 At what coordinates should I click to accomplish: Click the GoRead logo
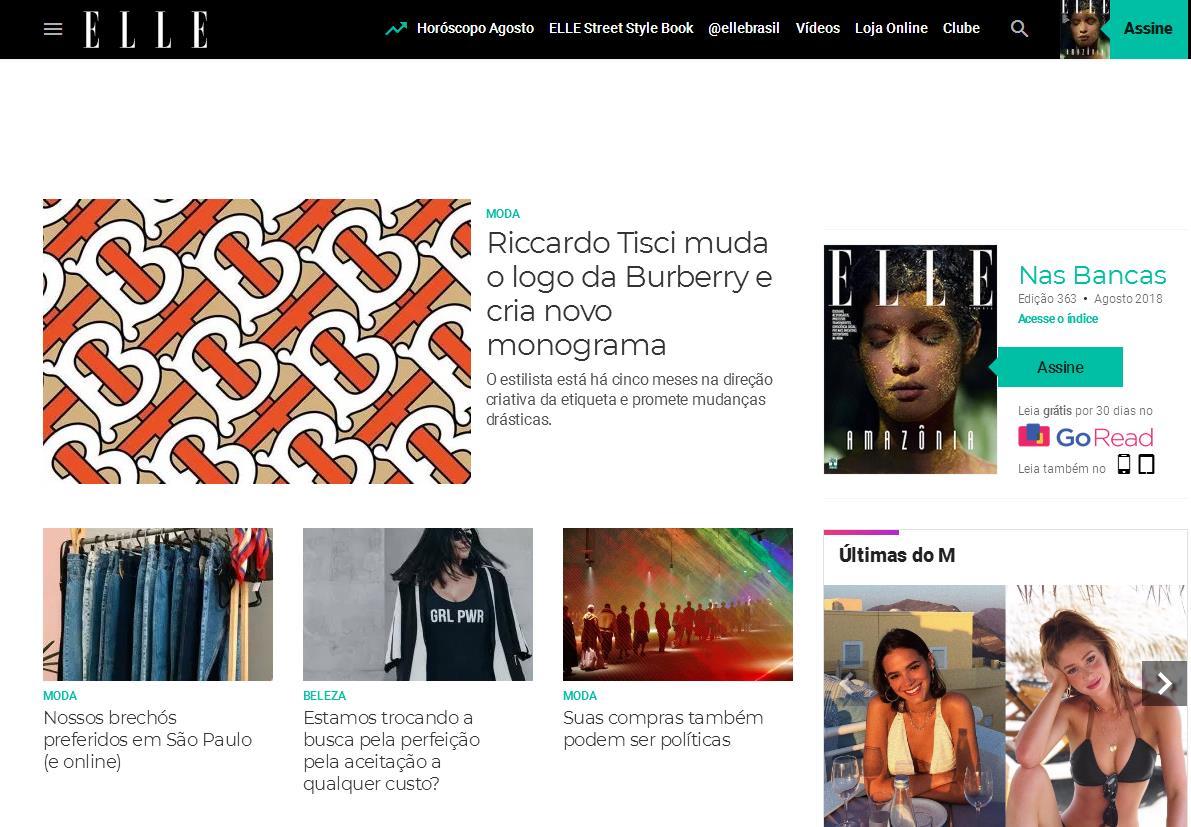coord(1085,437)
